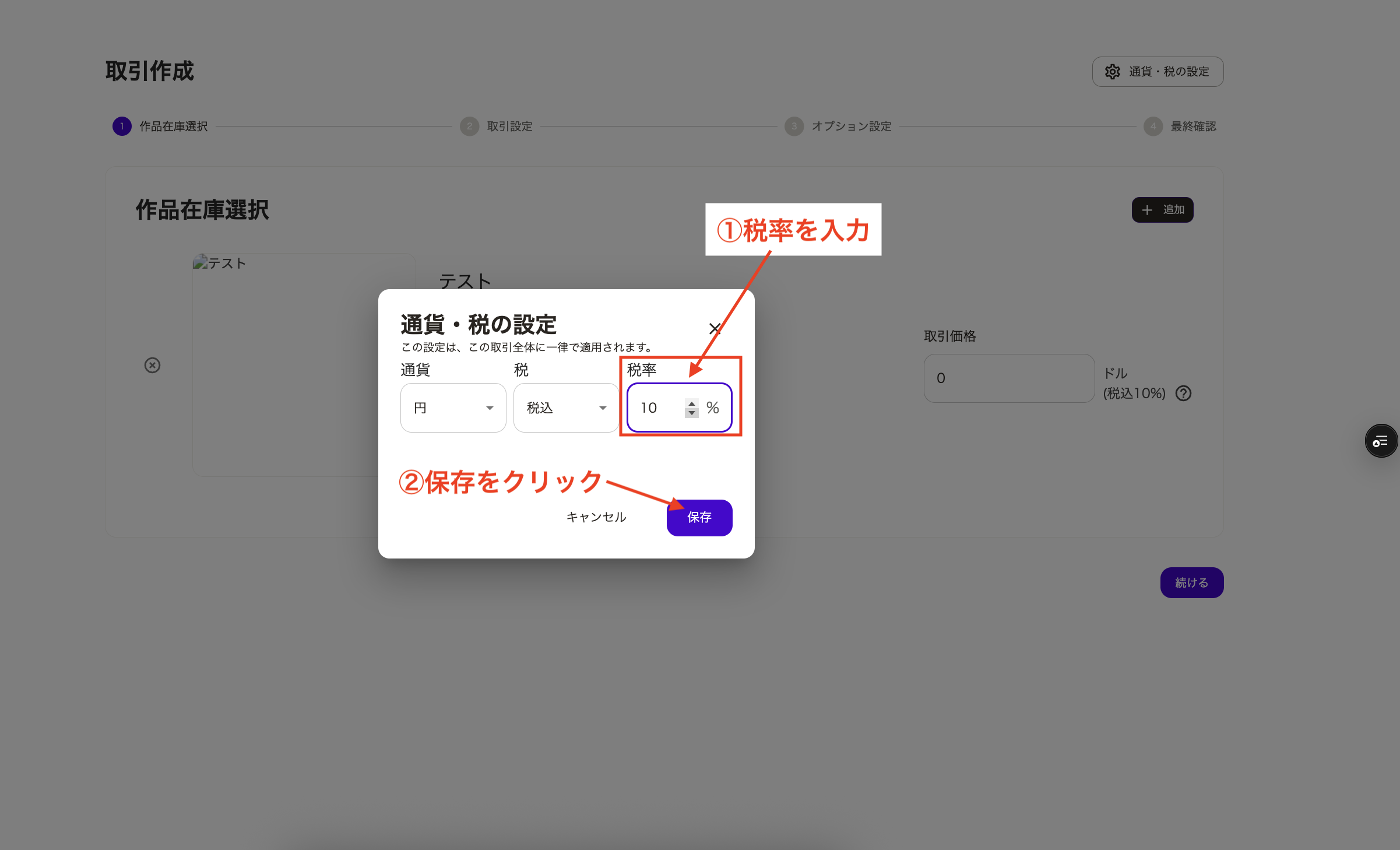Open the 通貨 dropdown showing 円
This screenshot has height=850, width=1400.
453,408
